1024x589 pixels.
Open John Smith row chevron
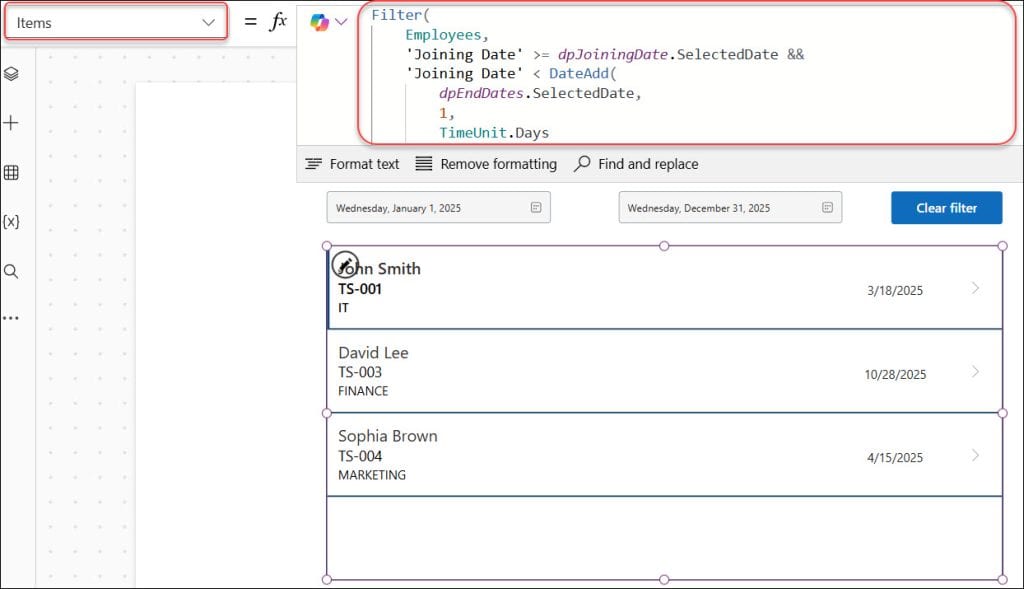pos(975,288)
